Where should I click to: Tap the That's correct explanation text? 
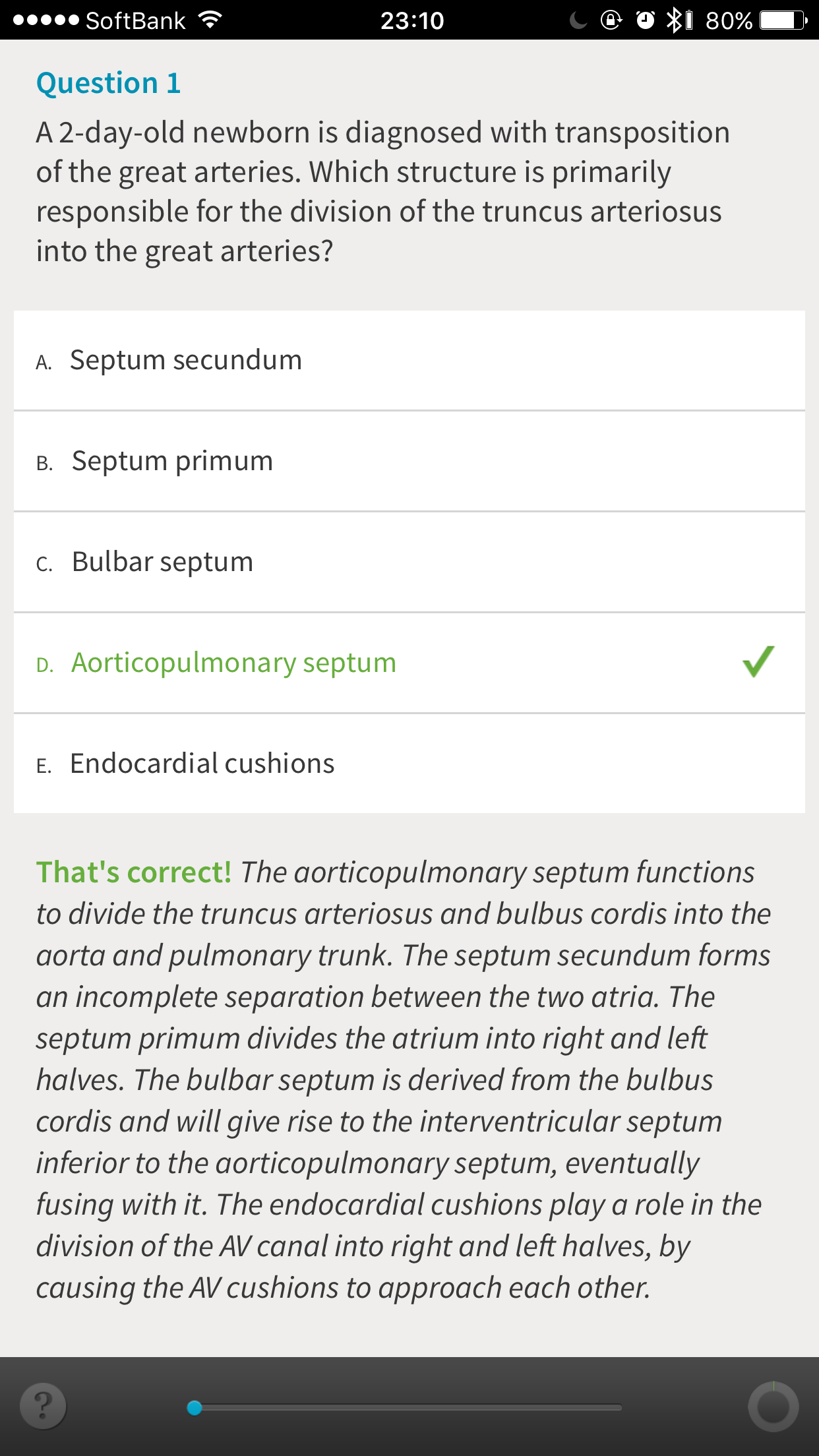click(404, 1079)
